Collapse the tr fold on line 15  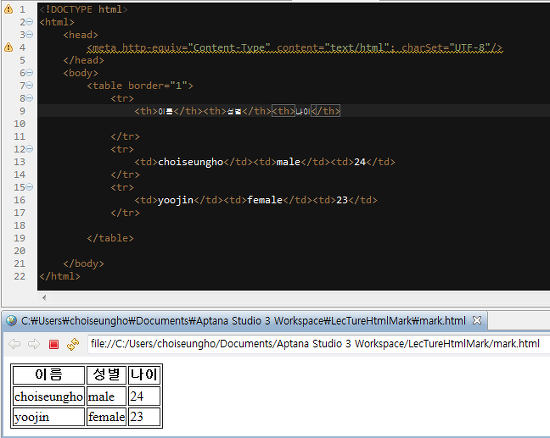[30, 187]
